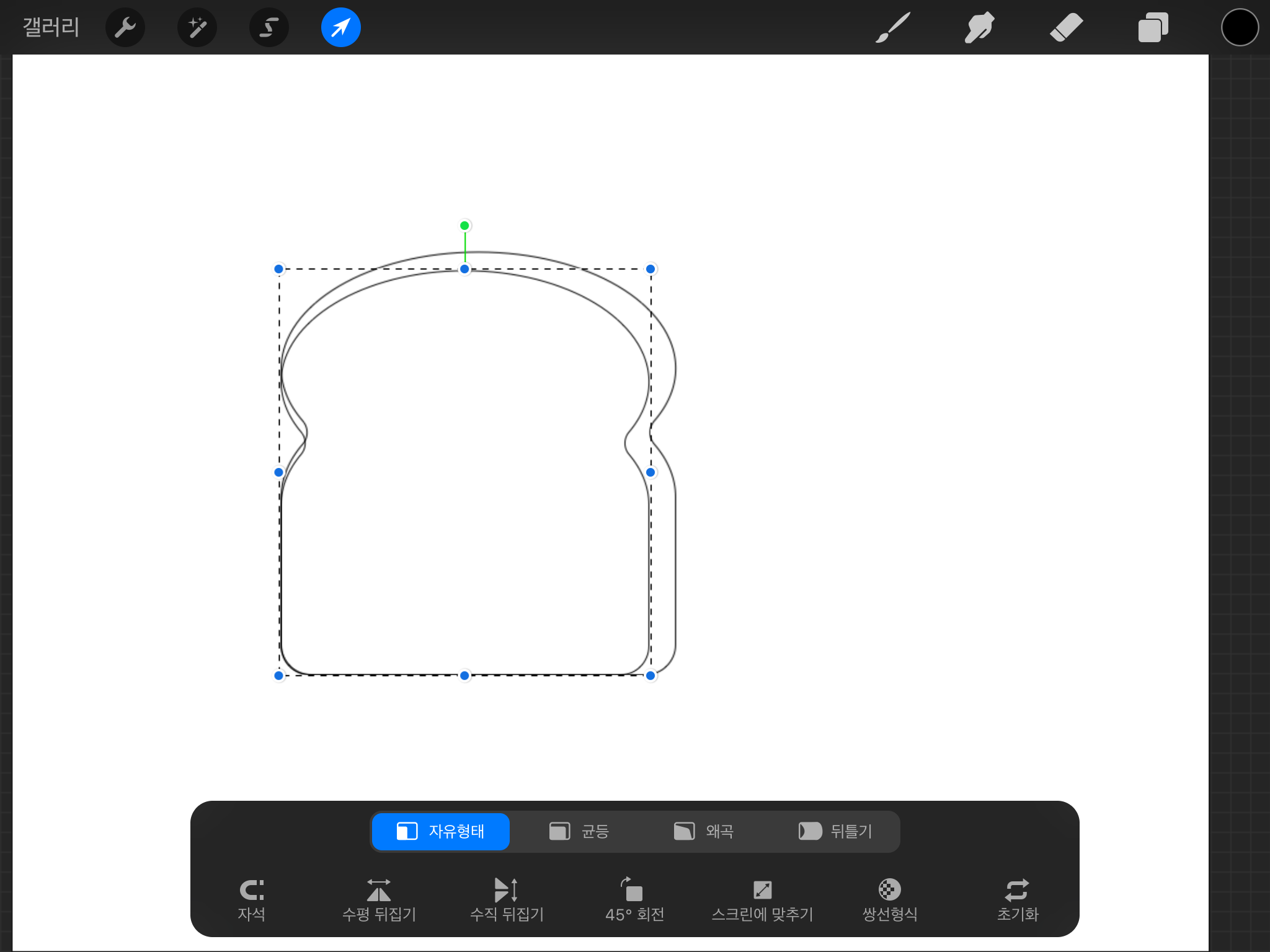The image size is (1270, 952).
Task: Select the 자유형태 freeform mode
Action: point(441,831)
